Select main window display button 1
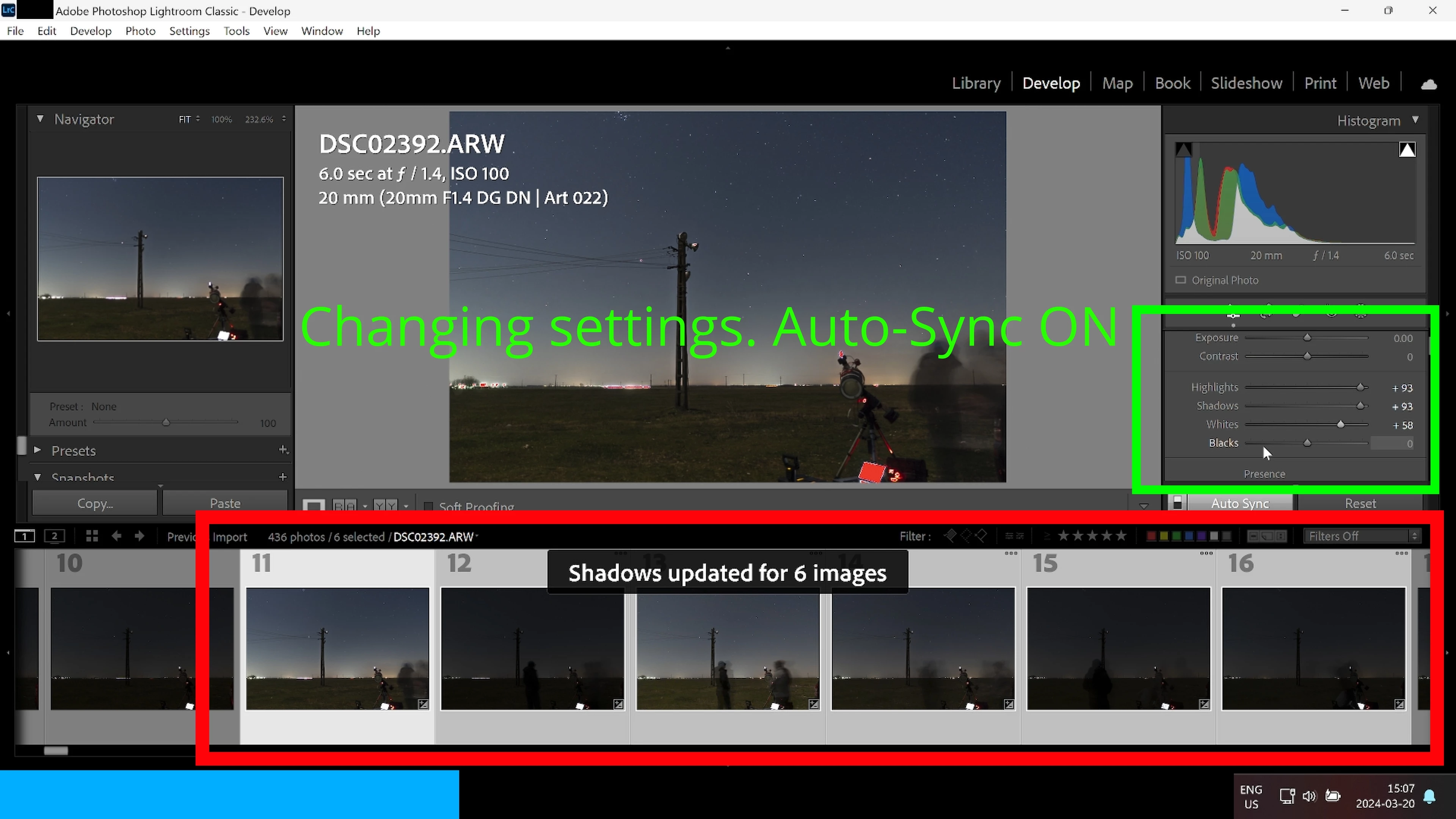 tap(25, 536)
